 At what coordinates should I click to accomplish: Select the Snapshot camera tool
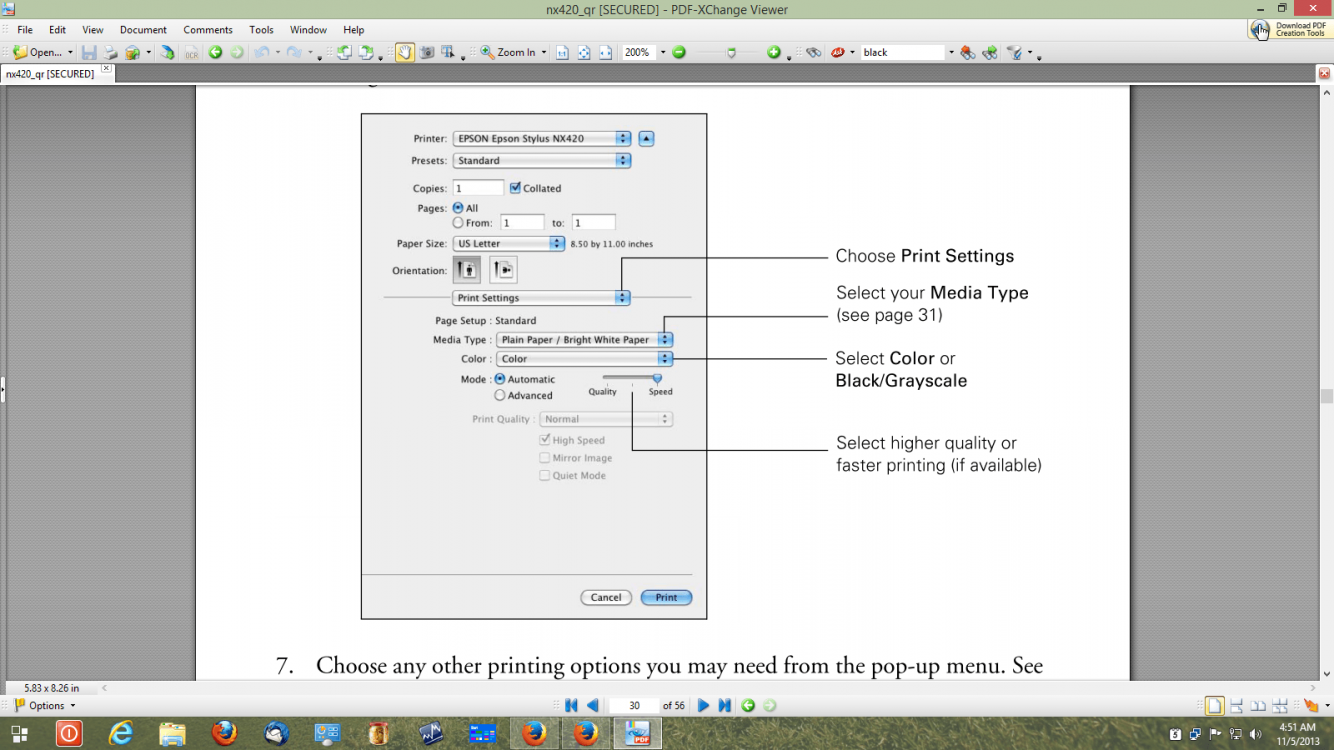427,52
